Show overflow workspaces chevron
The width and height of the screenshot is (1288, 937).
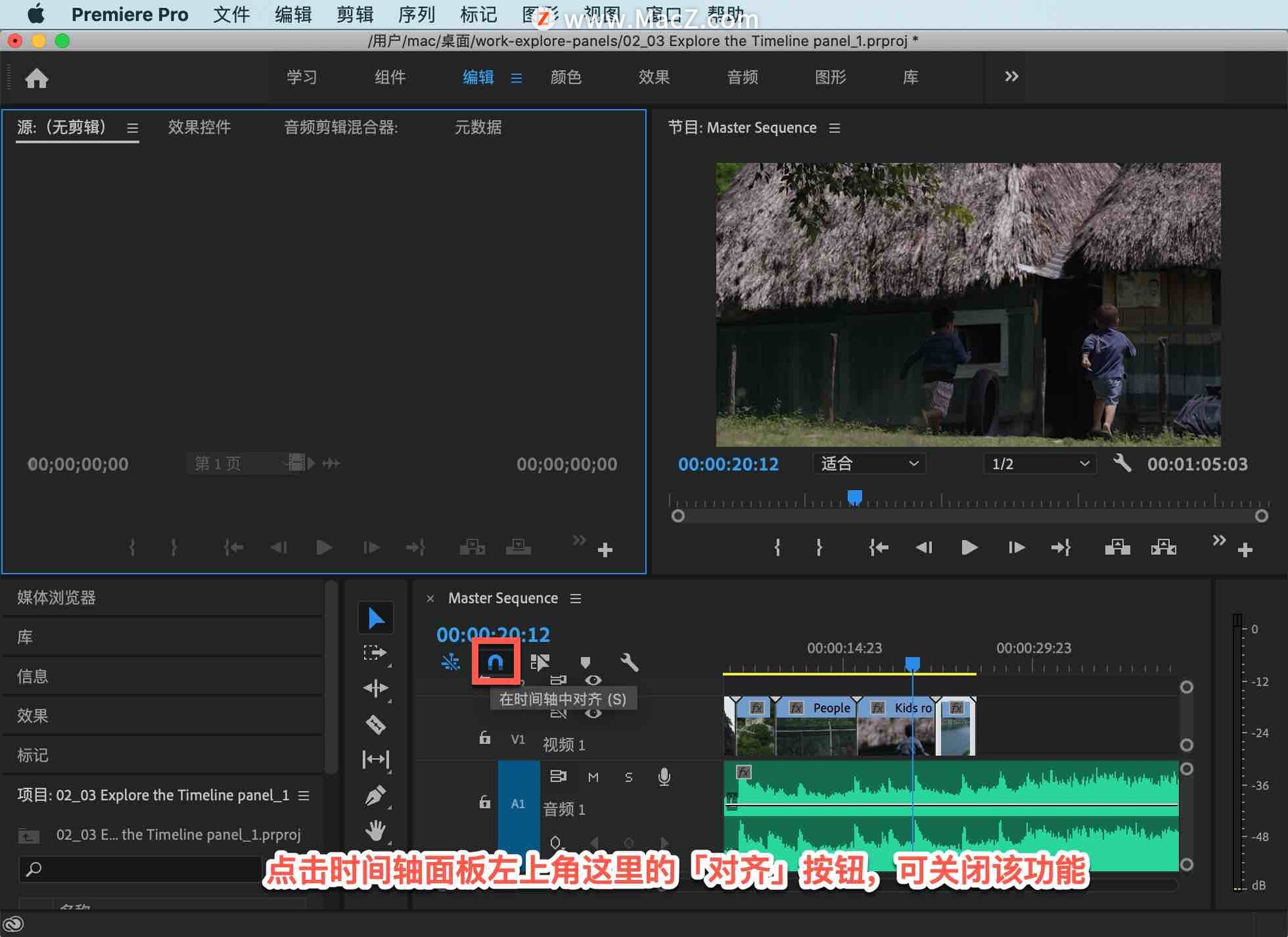coord(1012,76)
